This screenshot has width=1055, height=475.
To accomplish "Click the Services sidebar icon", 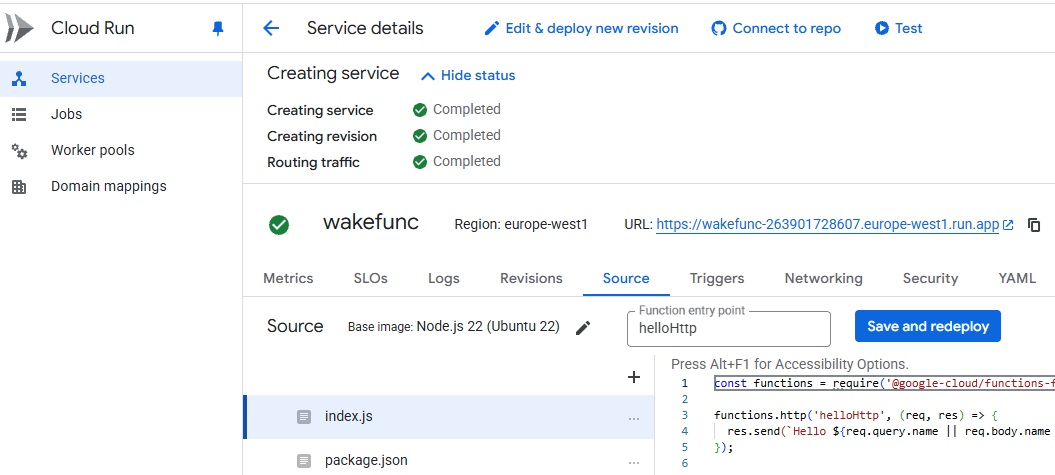I will tap(19, 78).
